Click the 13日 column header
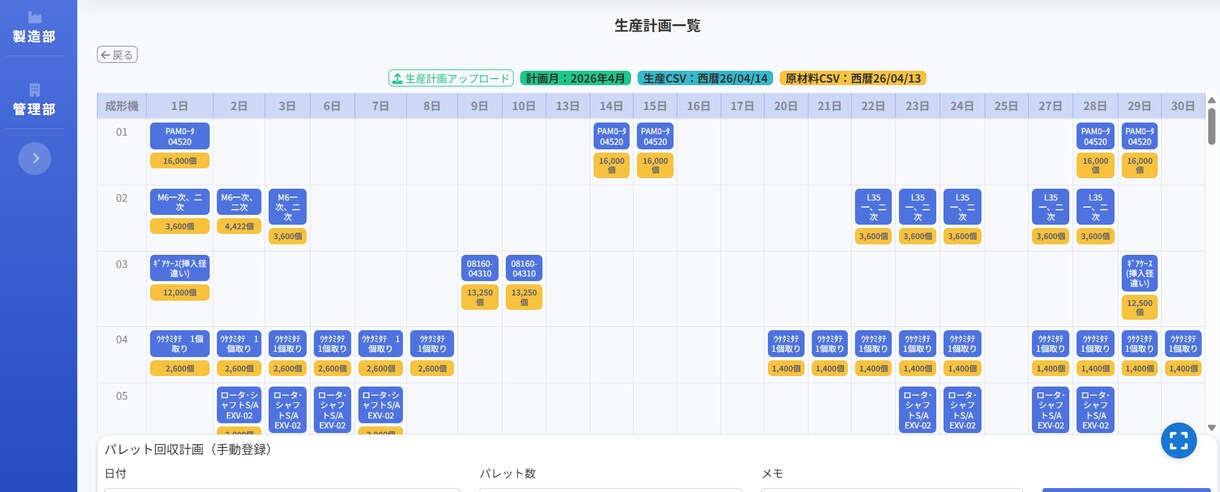This screenshot has height=492, width=1220. point(568,106)
